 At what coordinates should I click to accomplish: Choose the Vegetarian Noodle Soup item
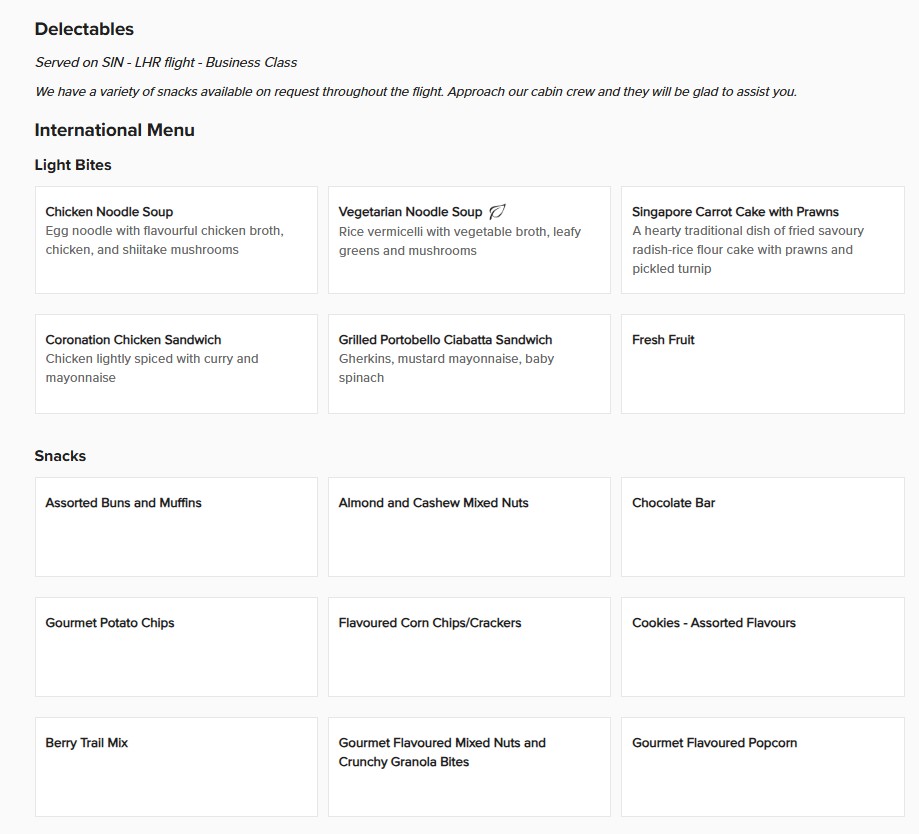pyautogui.click(x=469, y=240)
